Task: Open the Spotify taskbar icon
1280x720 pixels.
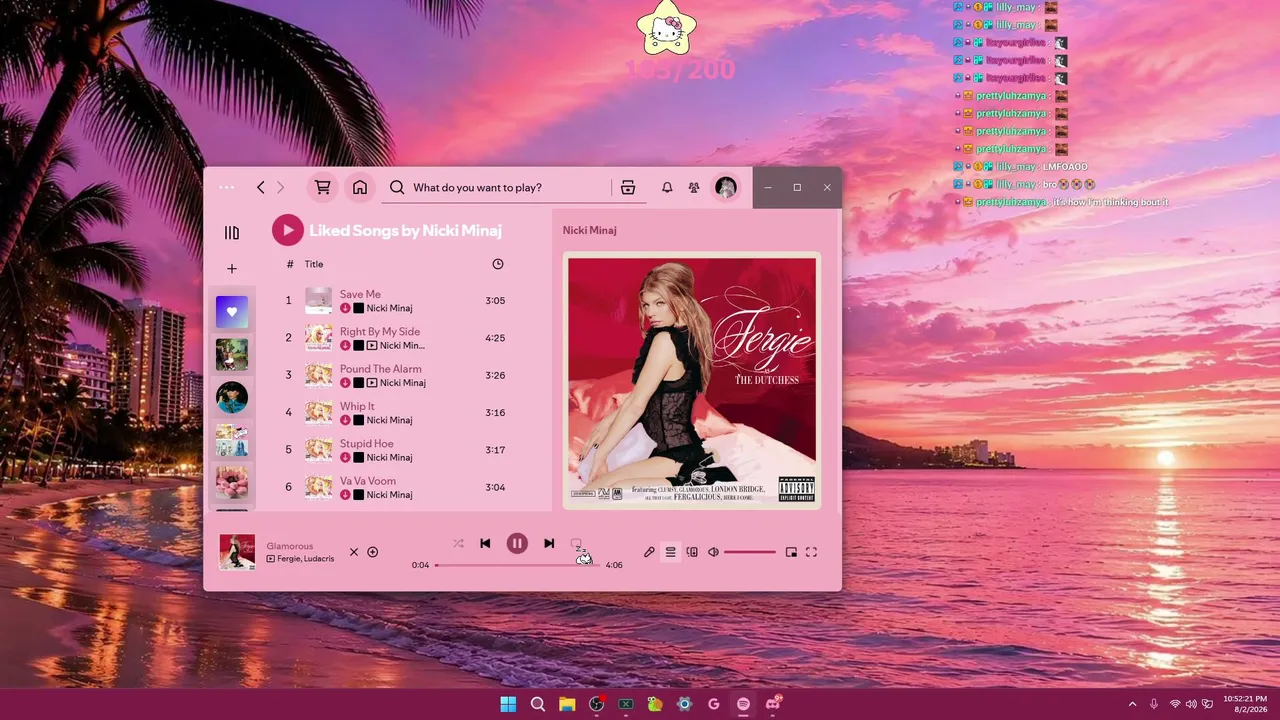Action: (x=743, y=704)
